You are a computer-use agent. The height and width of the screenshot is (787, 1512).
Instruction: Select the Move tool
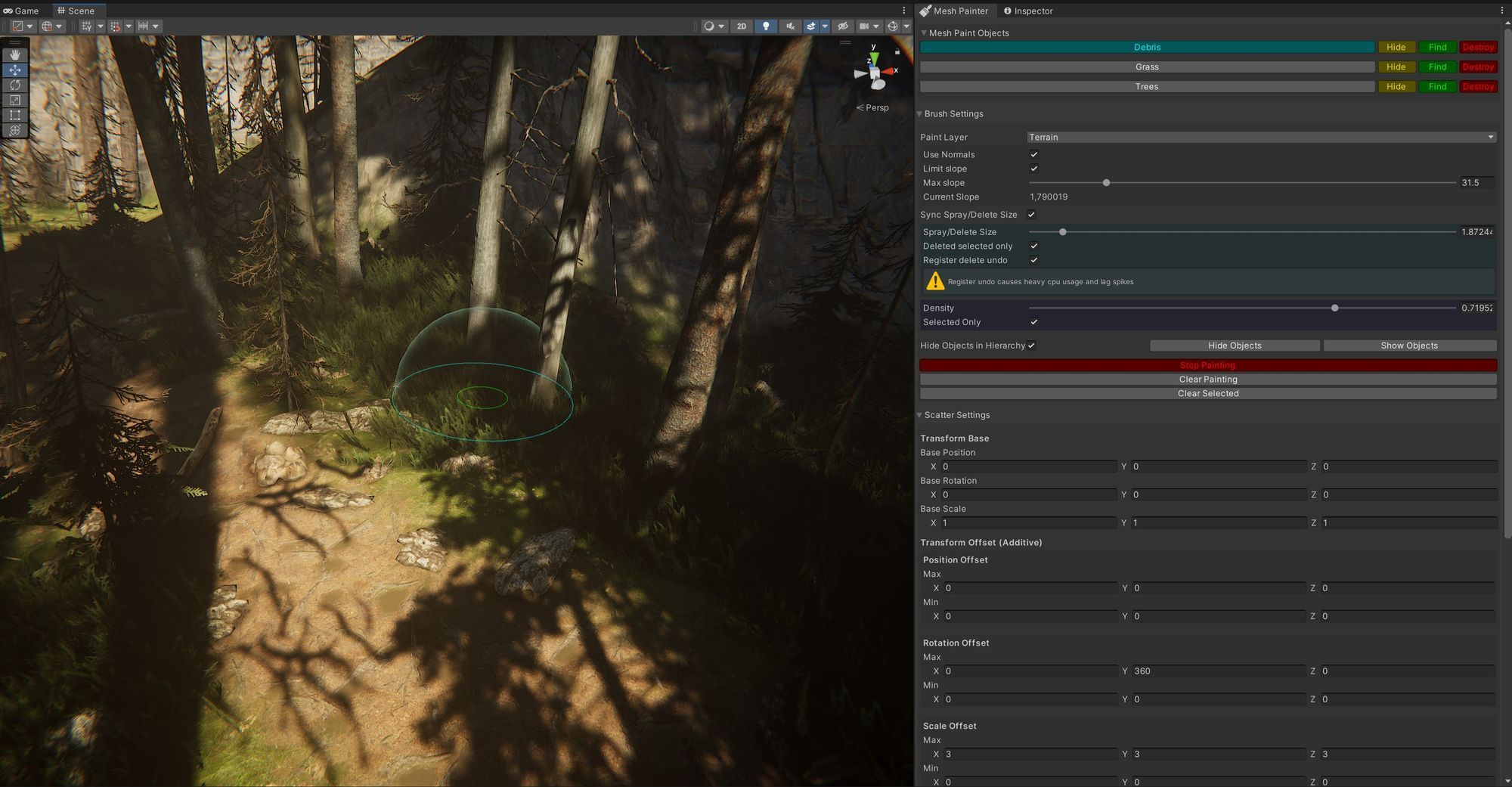click(15, 70)
